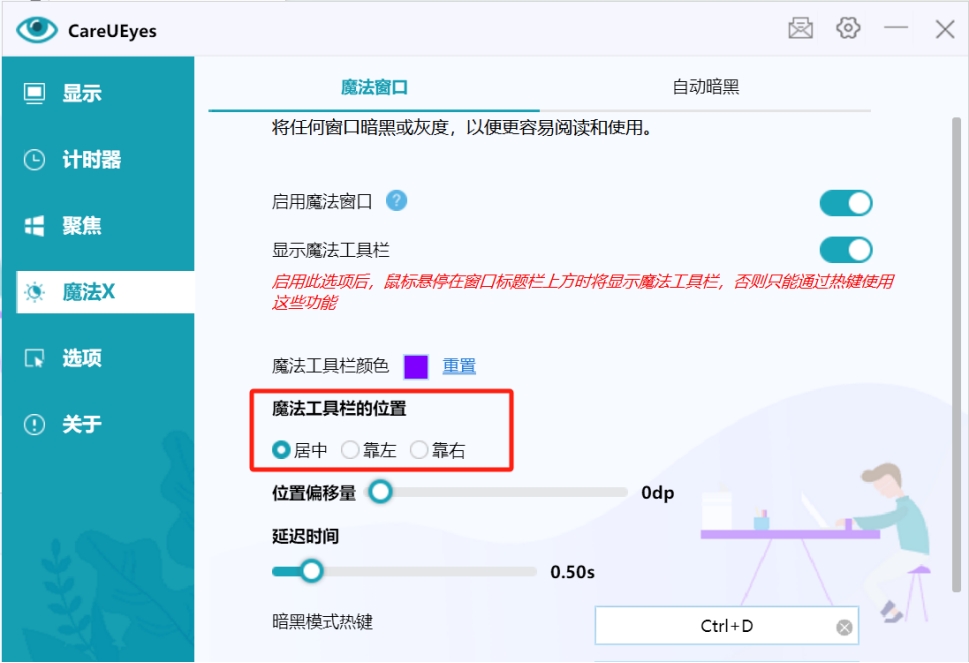Select the 靠左 toolbar position option
This screenshot has width=969, height=663.
click(x=350, y=449)
